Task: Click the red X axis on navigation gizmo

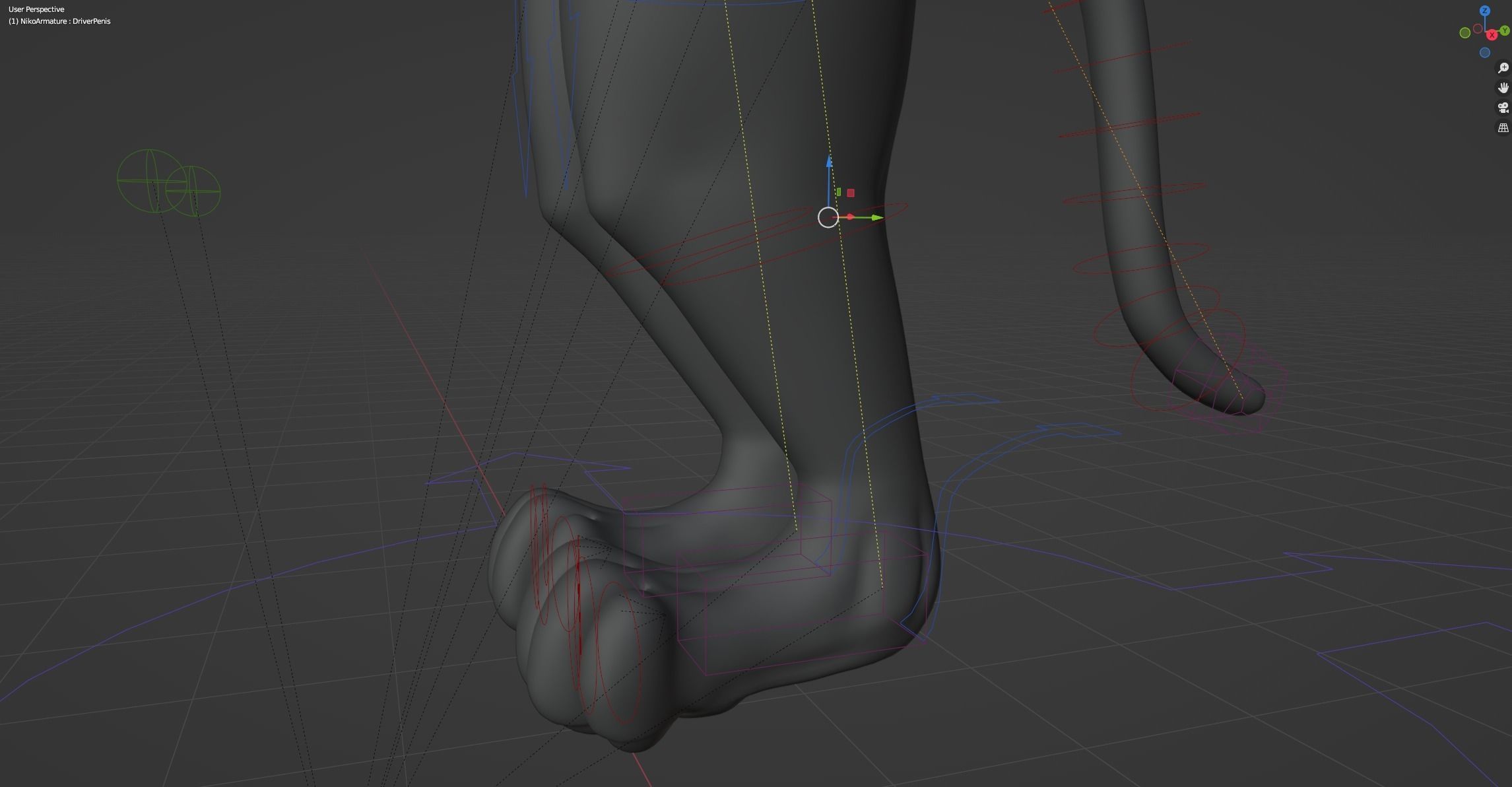Action: click(x=1492, y=35)
